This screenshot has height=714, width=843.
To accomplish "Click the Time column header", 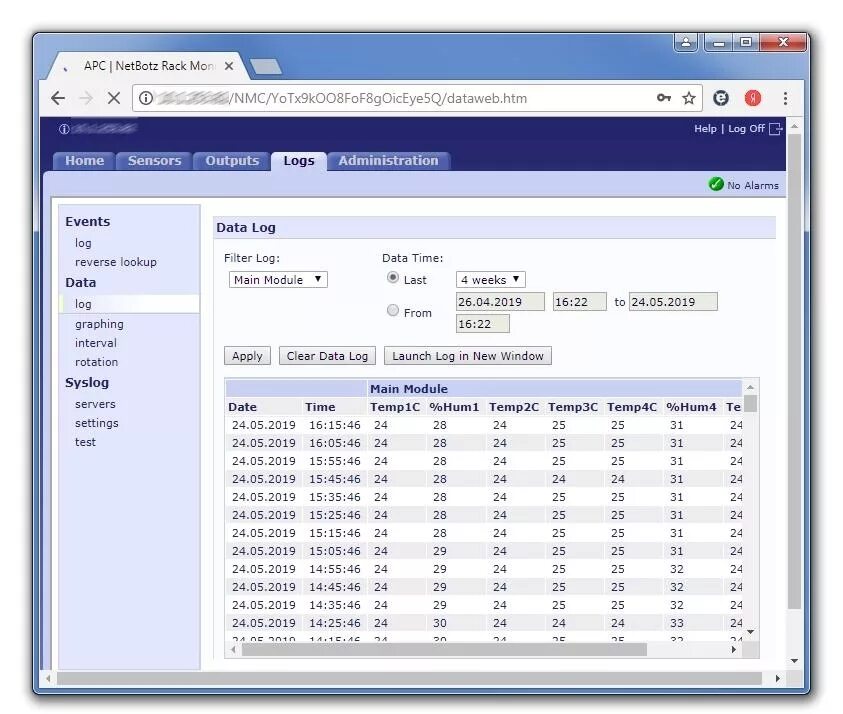I will pos(320,407).
